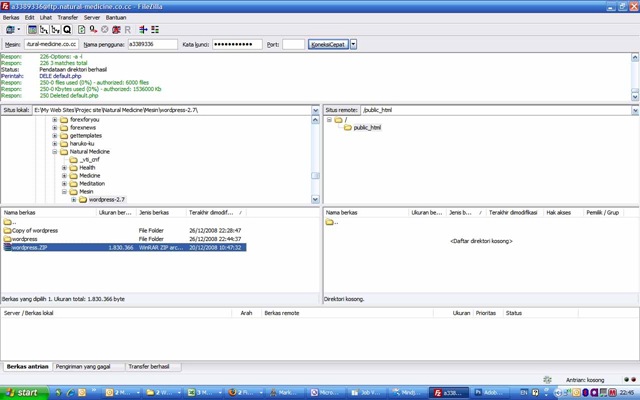This screenshot has height=400, width=640.
Task: Sort local files by Terakhir dimodif column
Action: tap(216, 213)
